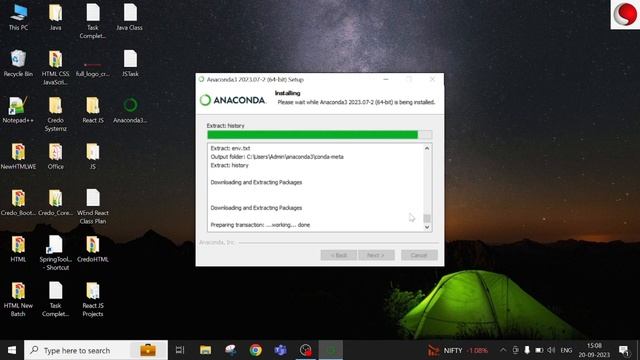Select the Credo_Core folder icon

click(56, 202)
